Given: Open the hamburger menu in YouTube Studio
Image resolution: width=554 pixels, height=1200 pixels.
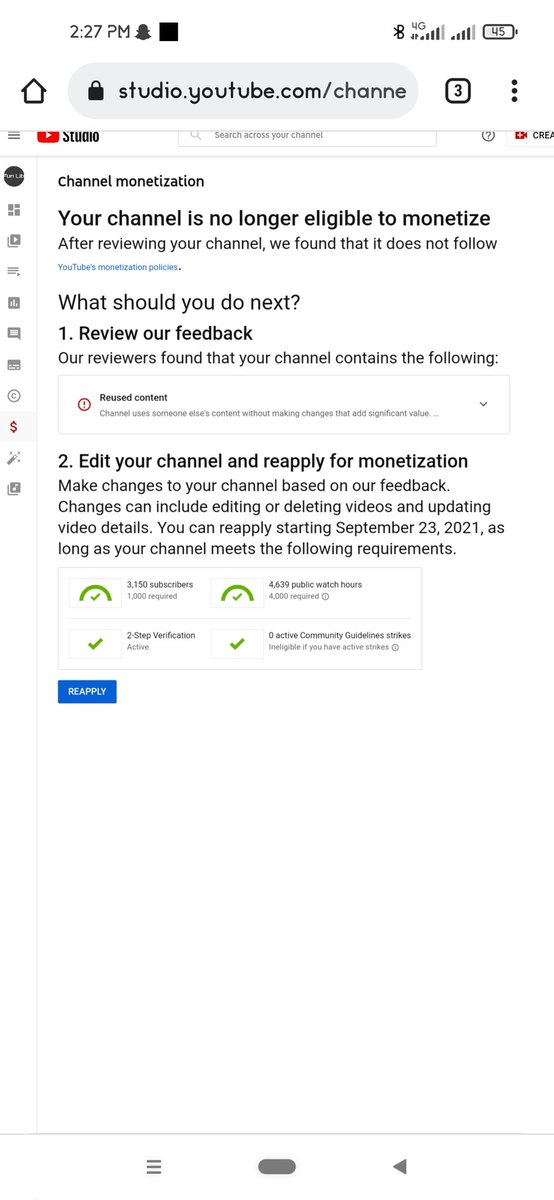Looking at the screenshot, I should click(13, 134).
